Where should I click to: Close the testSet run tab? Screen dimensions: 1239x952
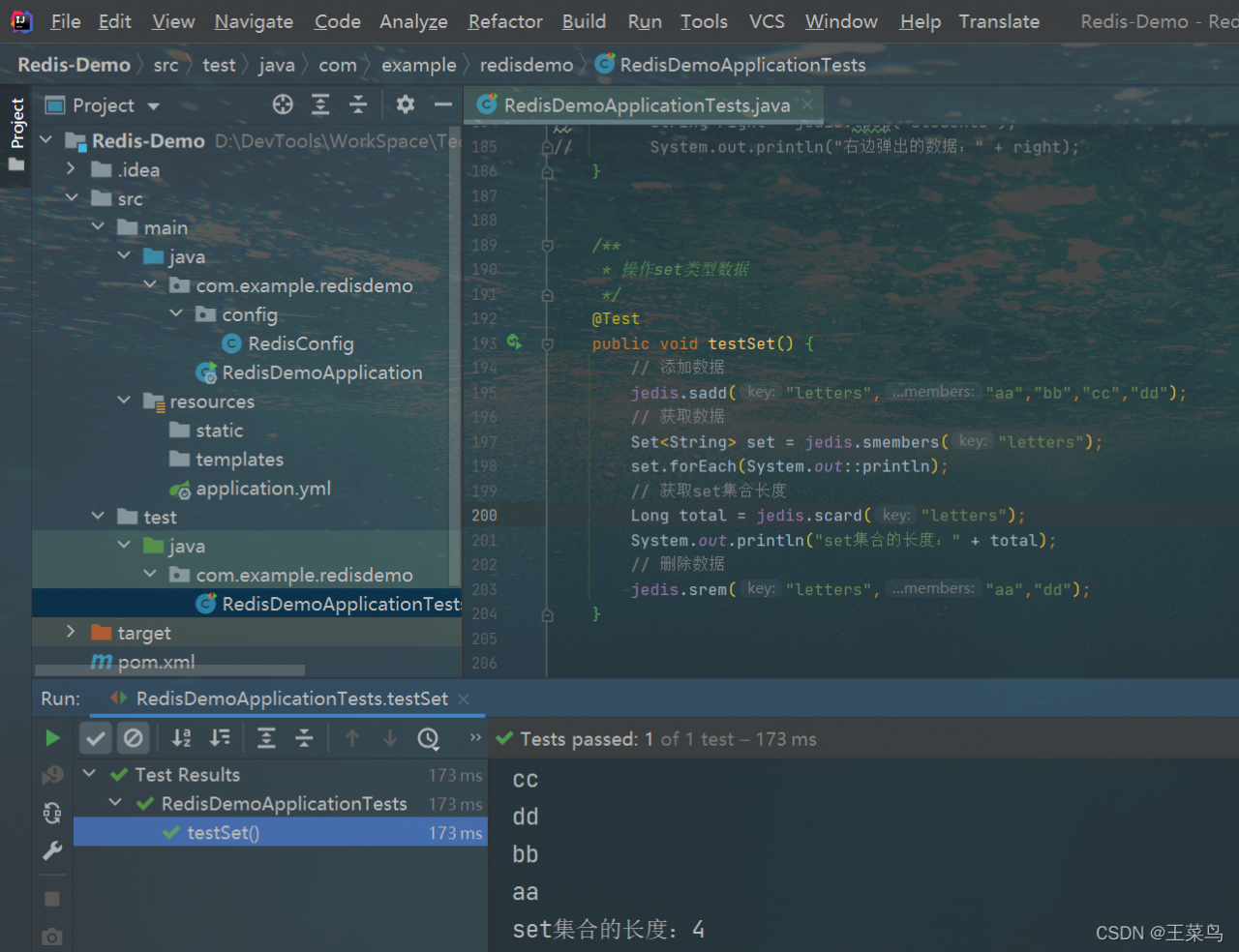click(x=464, y=699)
